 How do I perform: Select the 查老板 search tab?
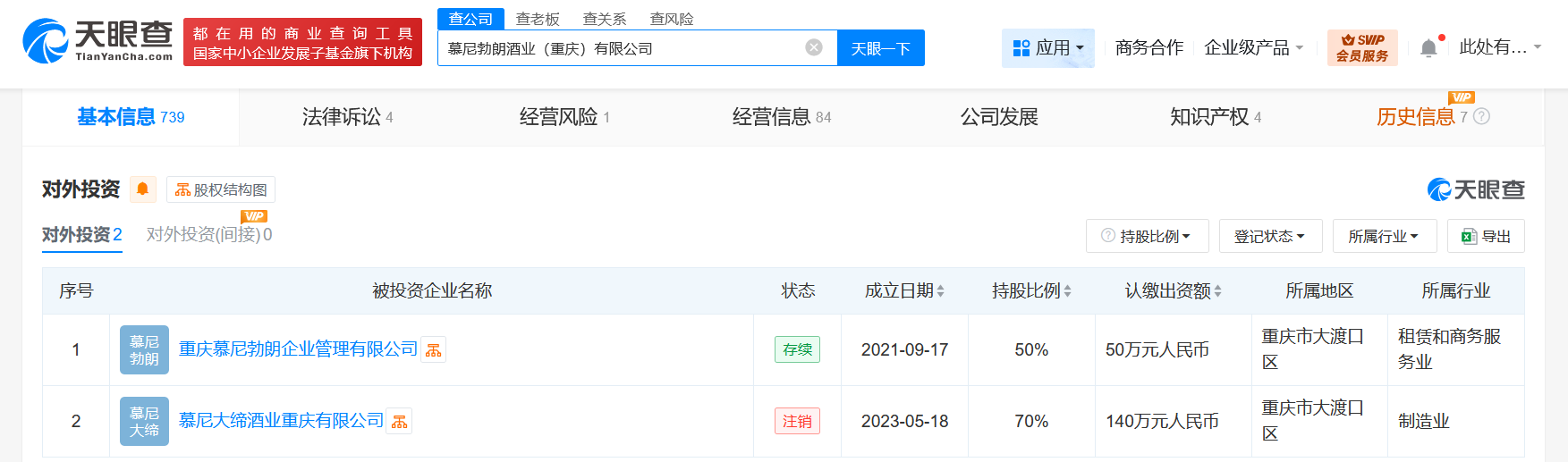point(538,19)
